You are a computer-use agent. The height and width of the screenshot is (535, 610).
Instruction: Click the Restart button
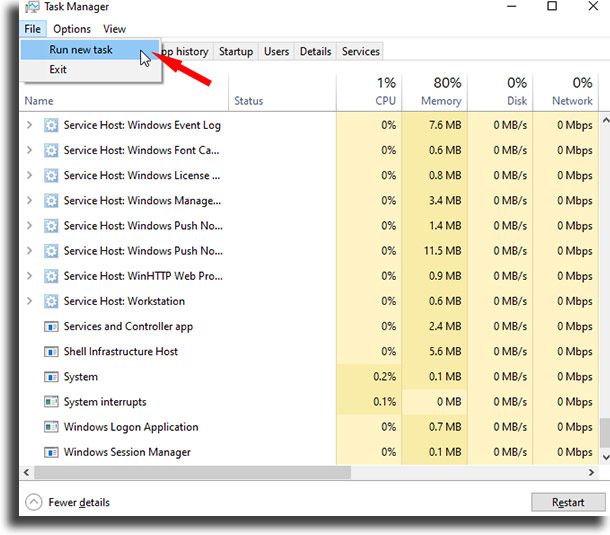pyautogui.click(x=568, y=502)
